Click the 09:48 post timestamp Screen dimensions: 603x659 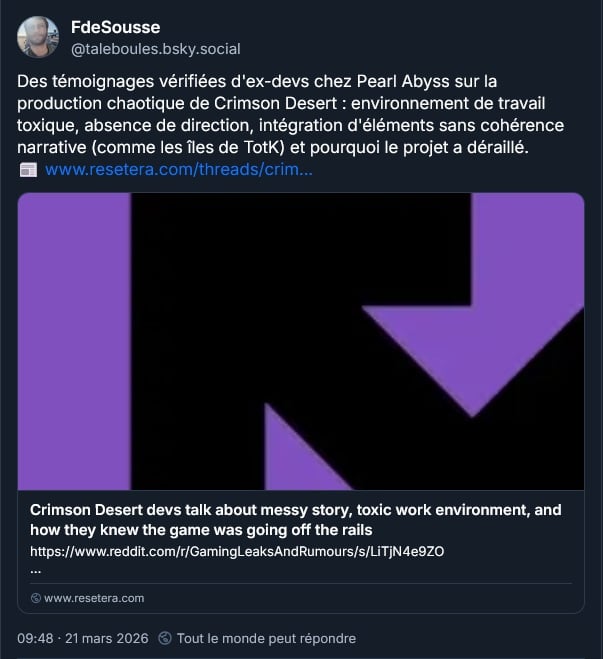[35, 638]
